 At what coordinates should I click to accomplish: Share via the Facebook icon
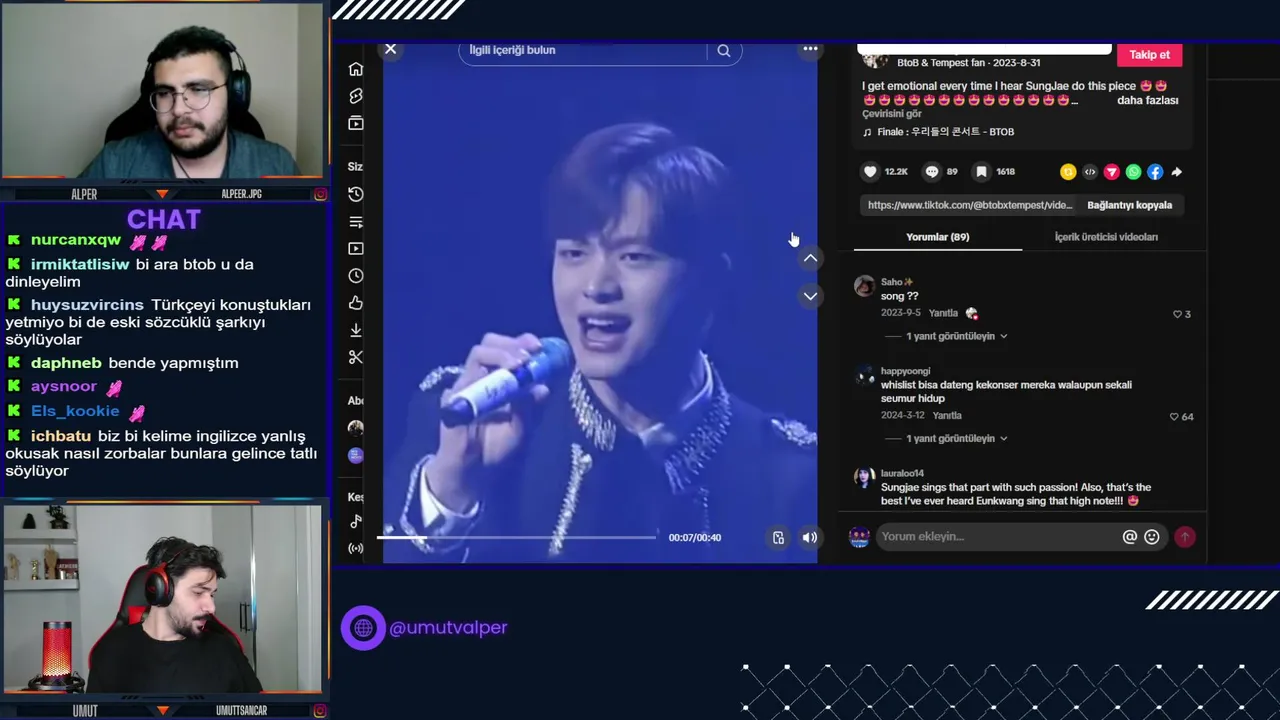tap(1155, 172)
